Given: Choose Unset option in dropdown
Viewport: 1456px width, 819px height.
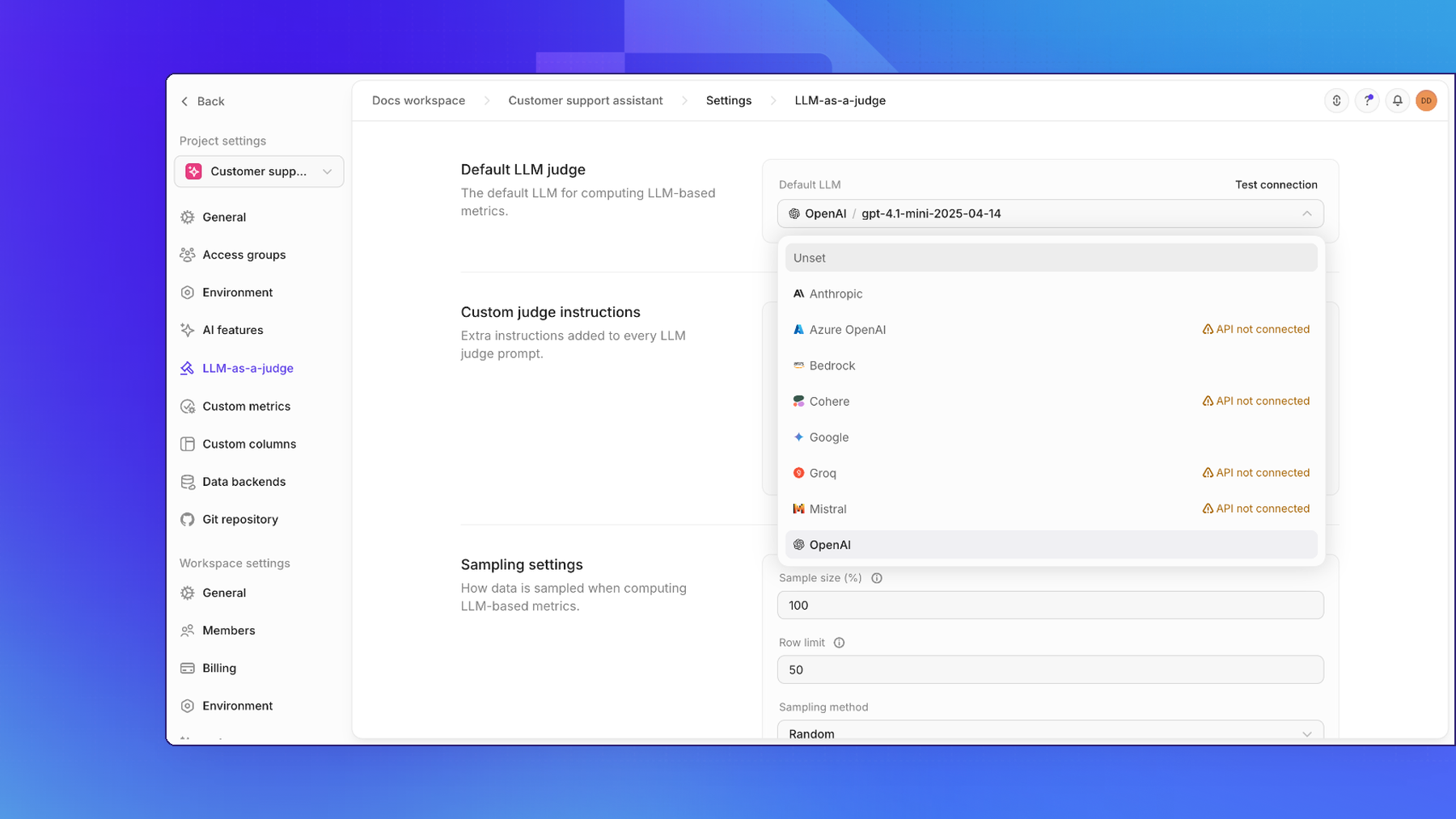Looking at the screenshot, I should click(1051, 258).
